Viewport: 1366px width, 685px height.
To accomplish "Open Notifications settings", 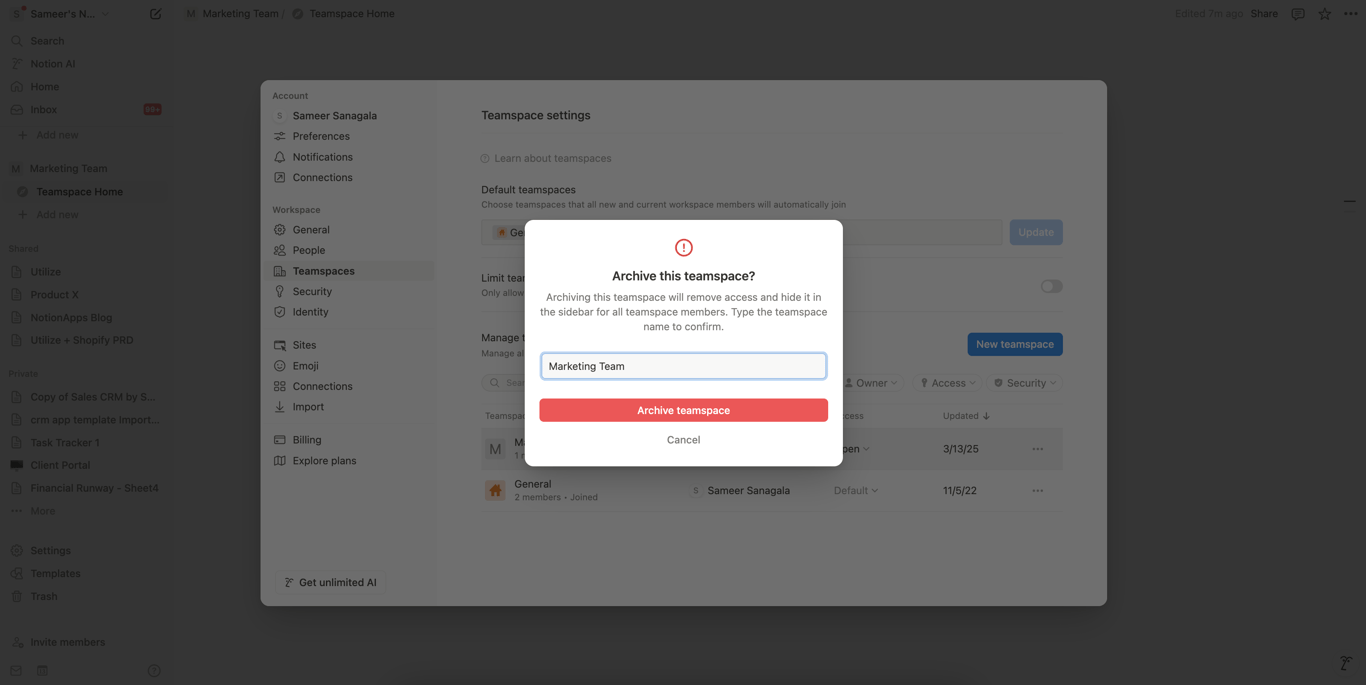I will (352, 157).
